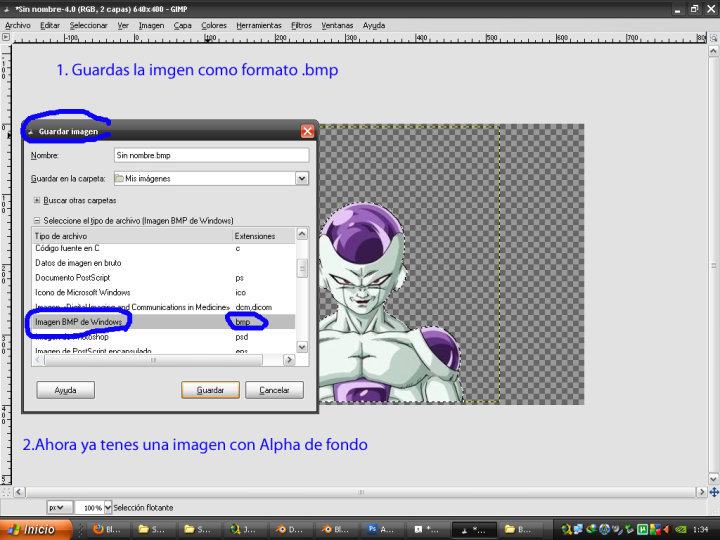Open the Archivo menu

(18, 25)
